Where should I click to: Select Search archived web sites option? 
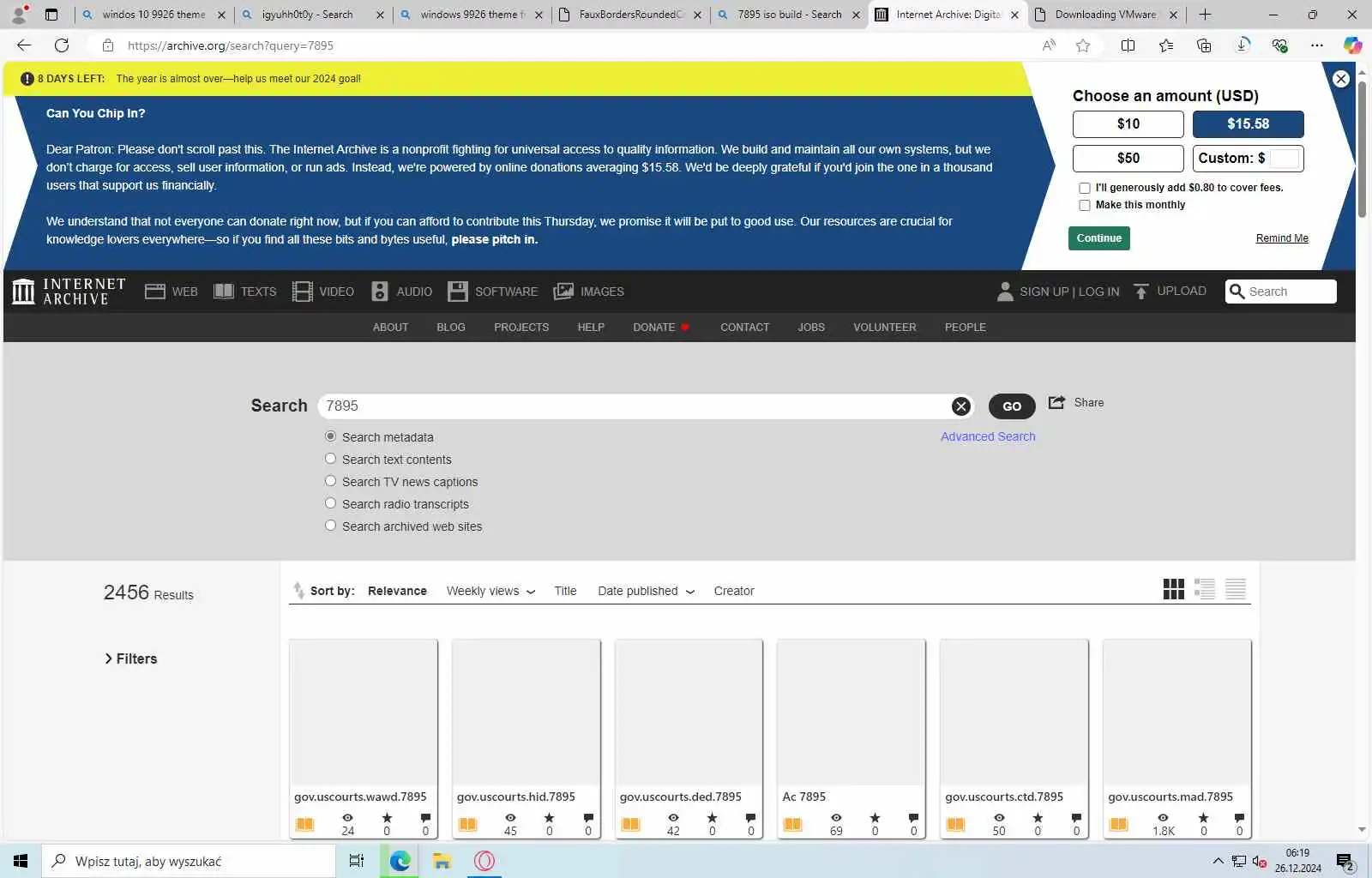click(330, 526)
